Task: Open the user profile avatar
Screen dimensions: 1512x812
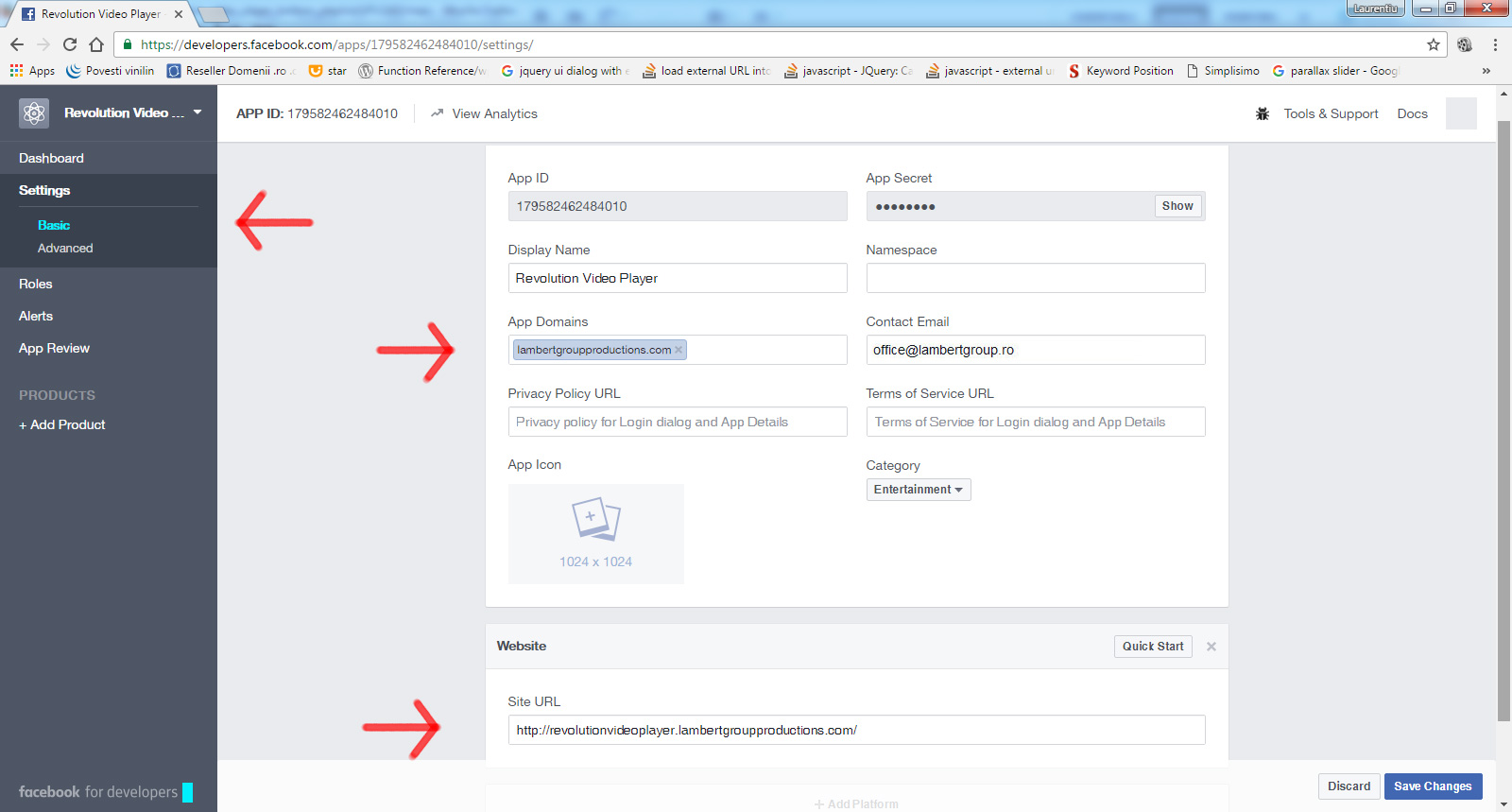Action: coord(1461,113)
